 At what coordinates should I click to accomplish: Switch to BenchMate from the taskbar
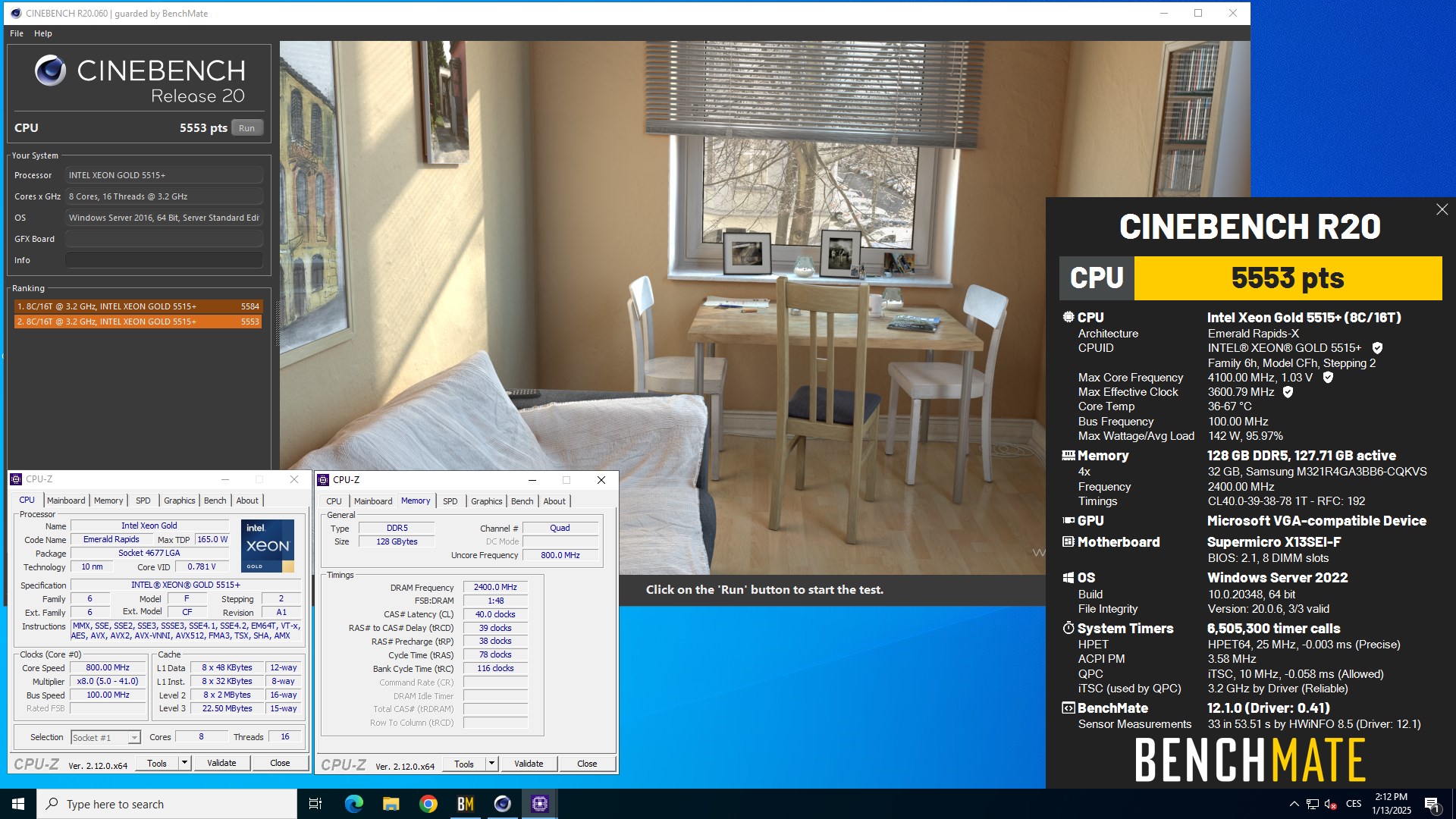466,804
